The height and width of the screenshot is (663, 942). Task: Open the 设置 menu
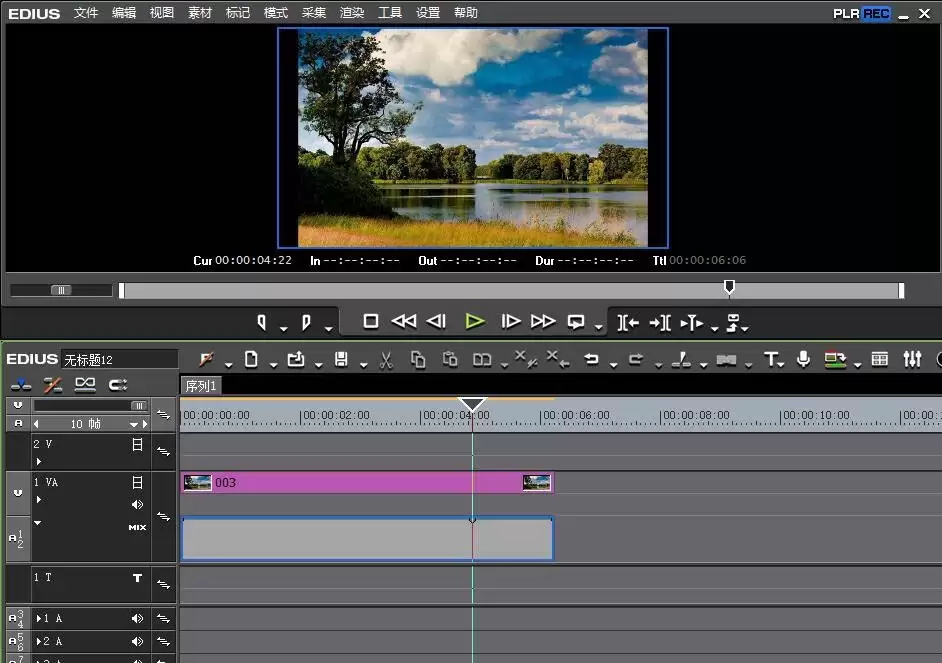click(428, 13)
